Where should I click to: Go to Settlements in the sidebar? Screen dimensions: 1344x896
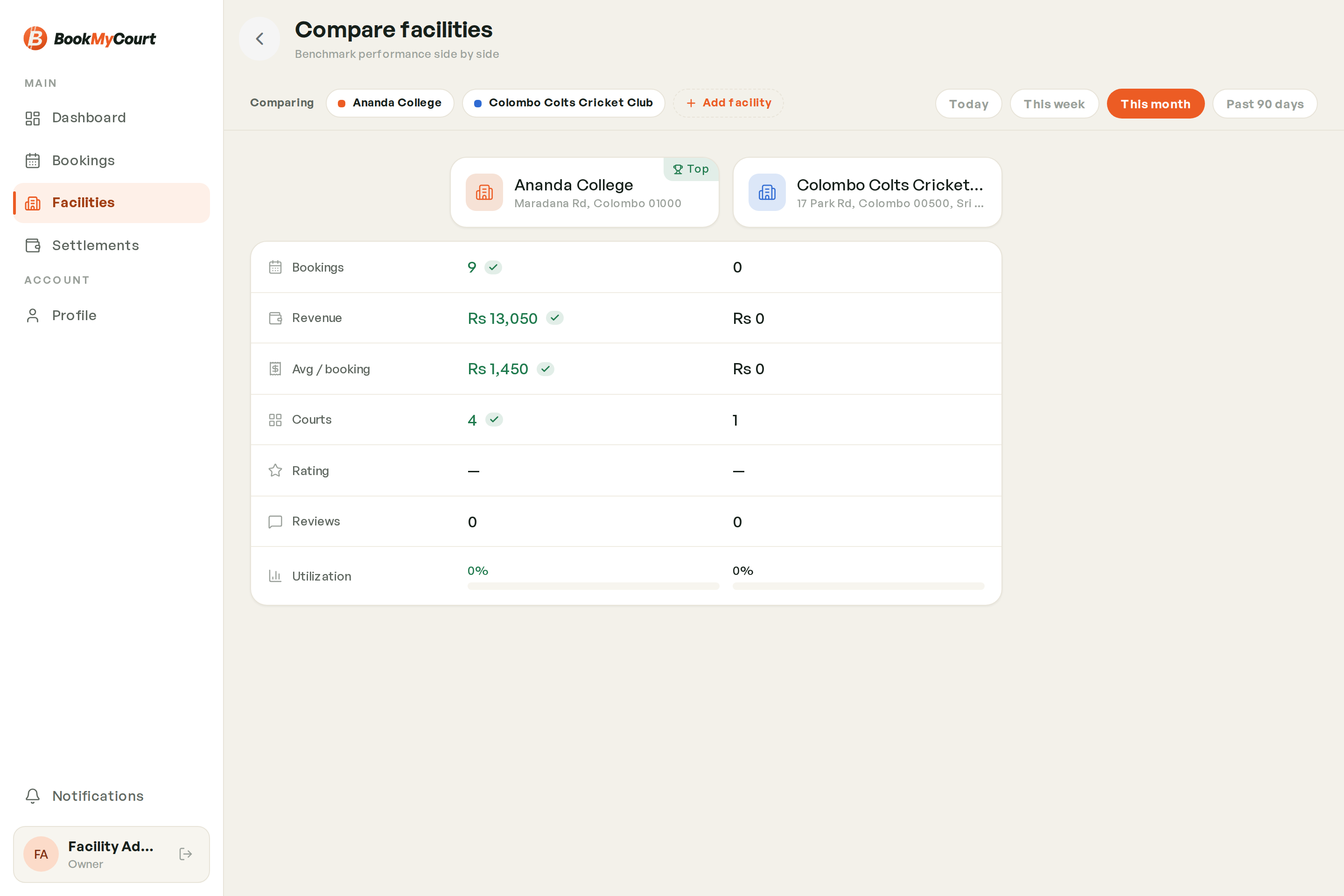point(112,246)
